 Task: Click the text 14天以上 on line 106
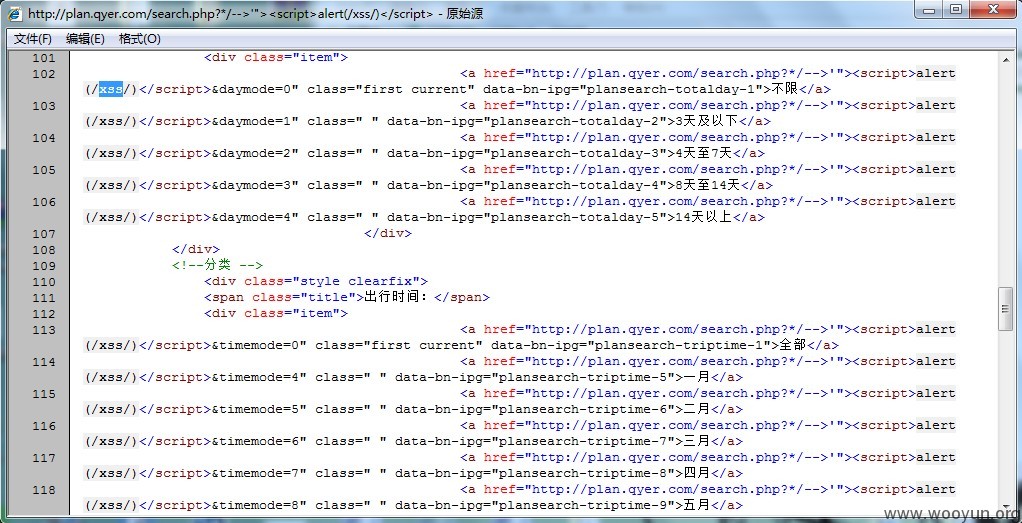point(704,217)
